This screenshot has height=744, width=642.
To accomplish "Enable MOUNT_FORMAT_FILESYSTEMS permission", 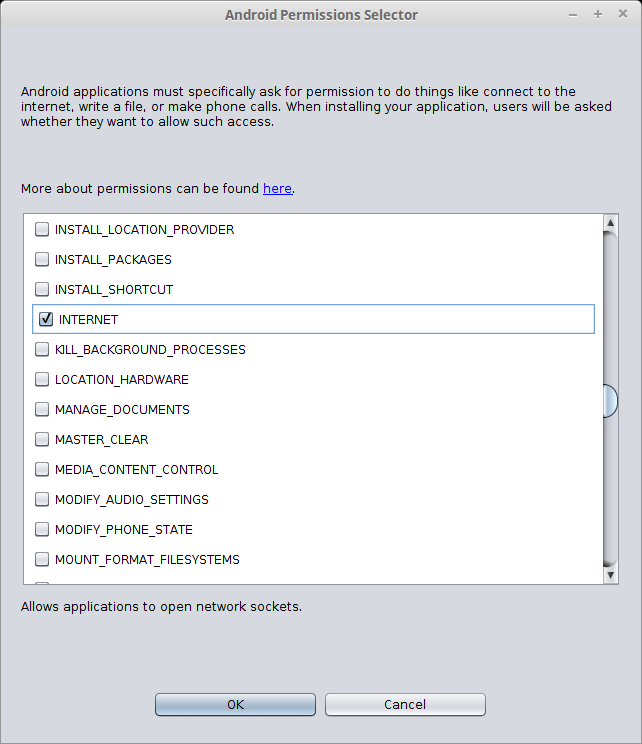I will (42, 559).
